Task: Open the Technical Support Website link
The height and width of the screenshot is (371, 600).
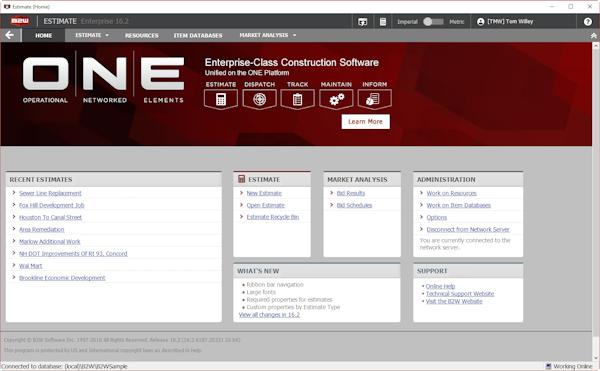Action: click(460, 294)
